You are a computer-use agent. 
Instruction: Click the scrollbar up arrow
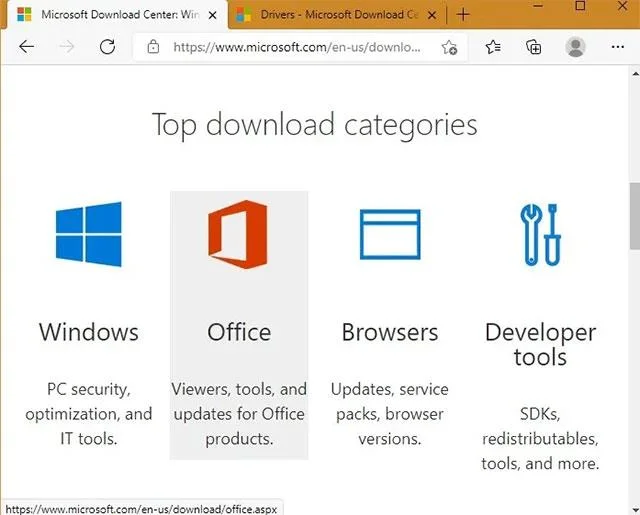click(x=635, y=74)
